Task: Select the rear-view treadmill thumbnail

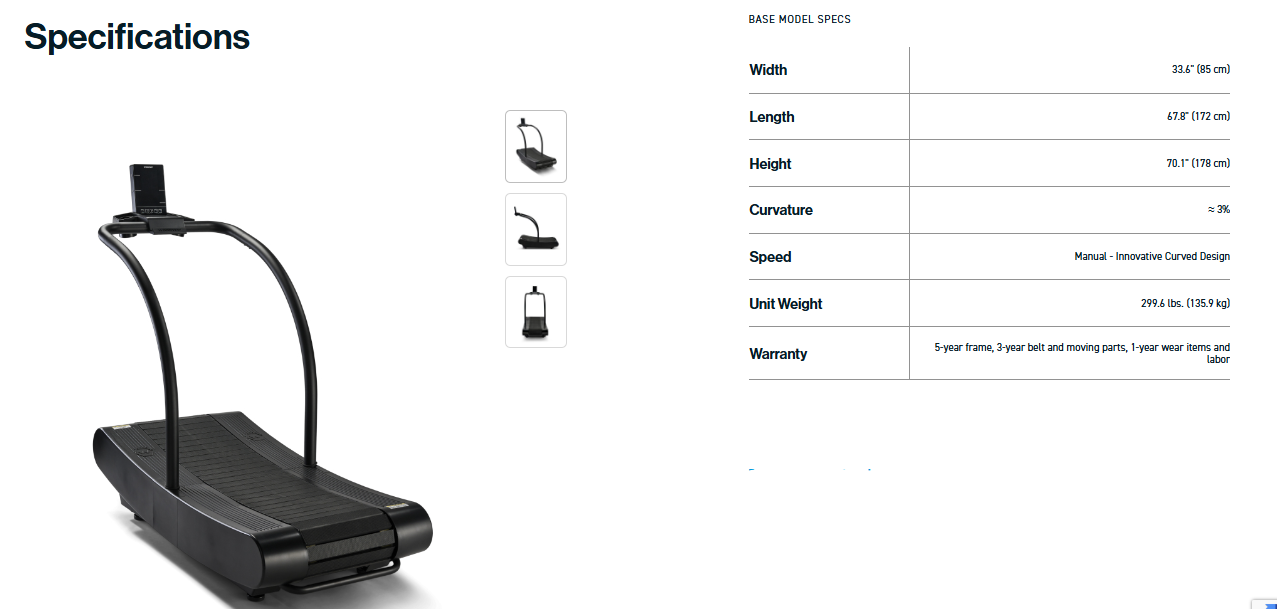Action: tap(536, 312)
